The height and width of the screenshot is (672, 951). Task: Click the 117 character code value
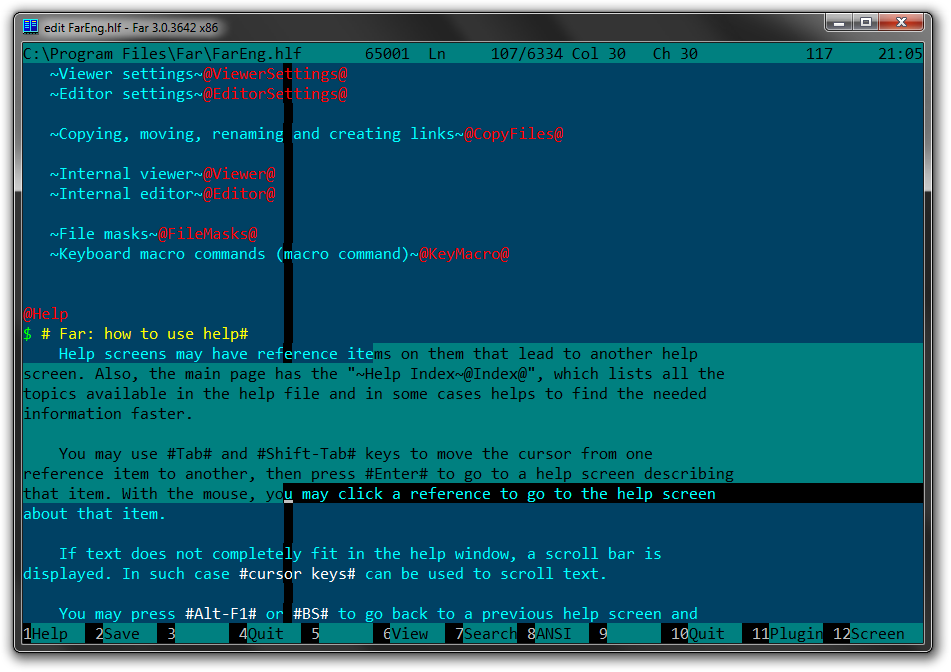point(819,53)
